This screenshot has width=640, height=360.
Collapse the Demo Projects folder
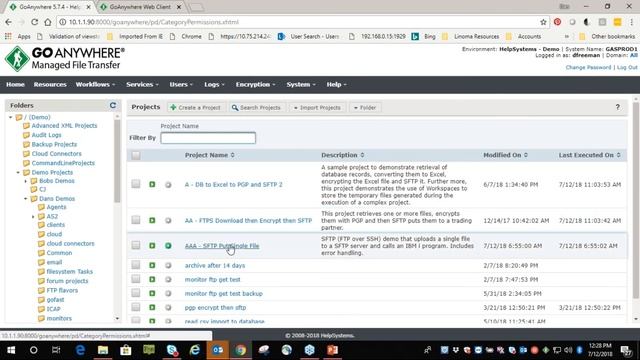[x=18, y=172]
